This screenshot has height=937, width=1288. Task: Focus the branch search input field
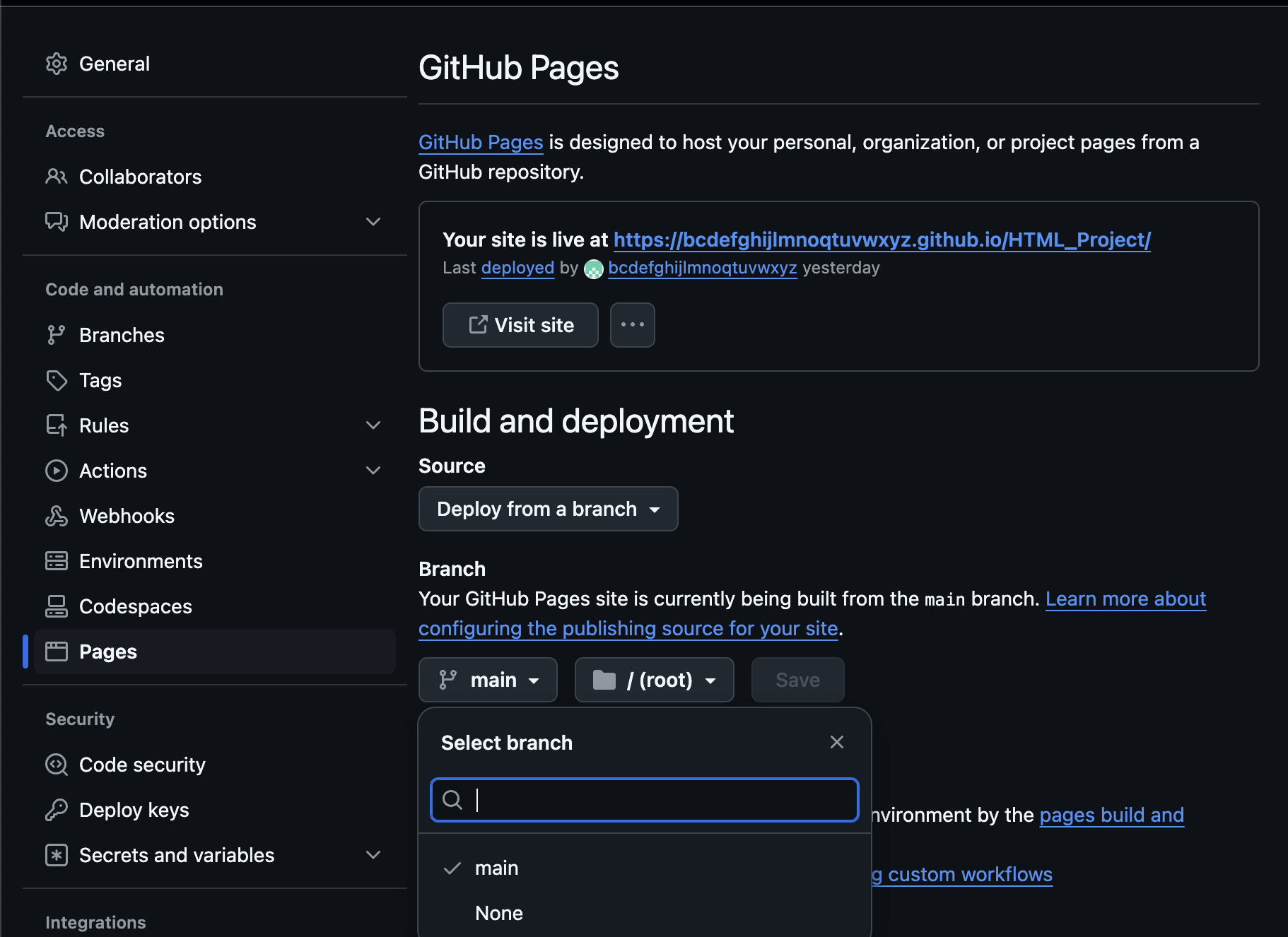click(644, 800)
